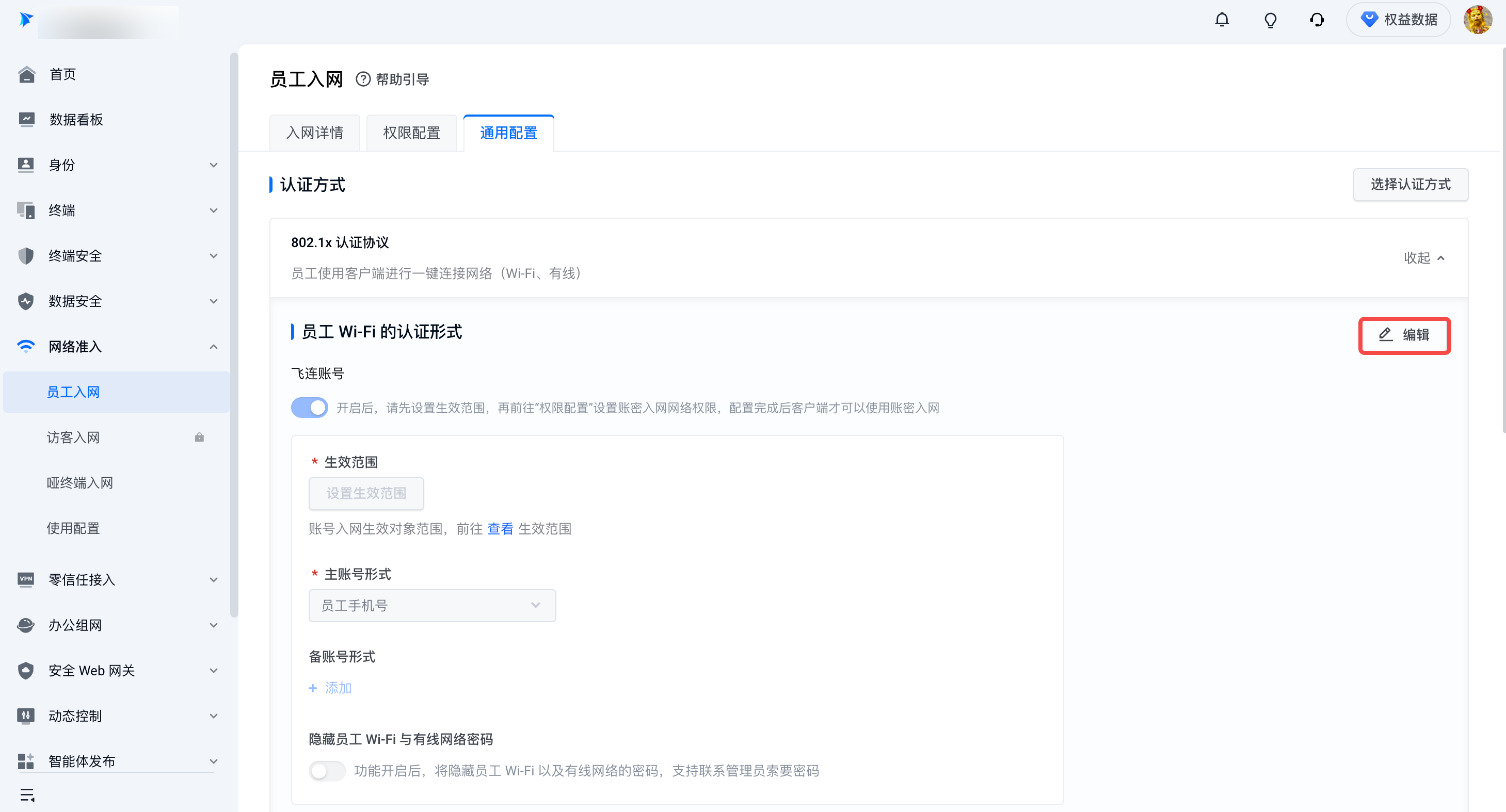
Task: Click the collapse sidebar menu icon
Action: pyautogui.click(x=27, y=794)
